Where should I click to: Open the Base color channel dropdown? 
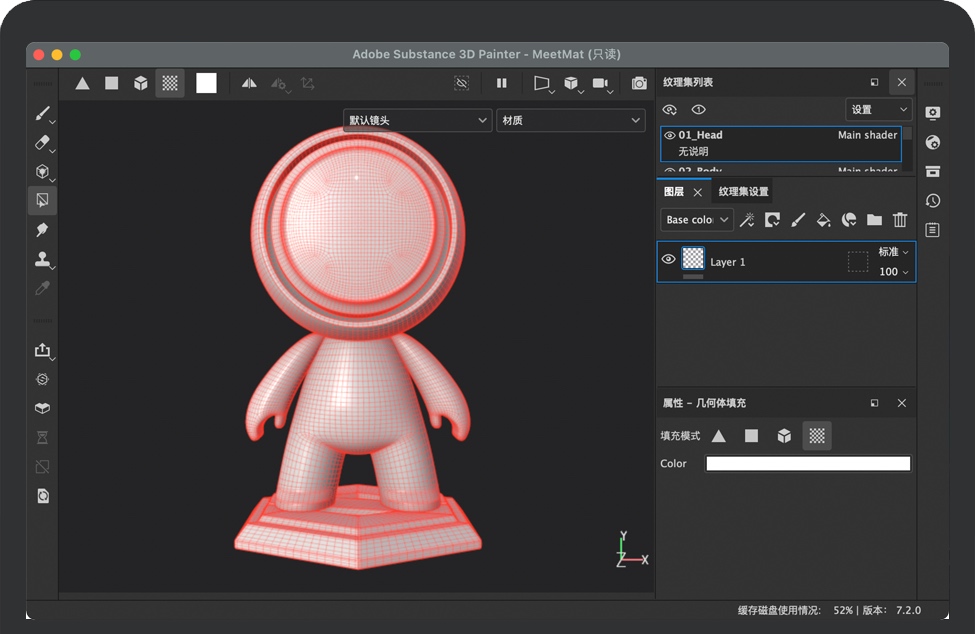[x=697, y=220]
